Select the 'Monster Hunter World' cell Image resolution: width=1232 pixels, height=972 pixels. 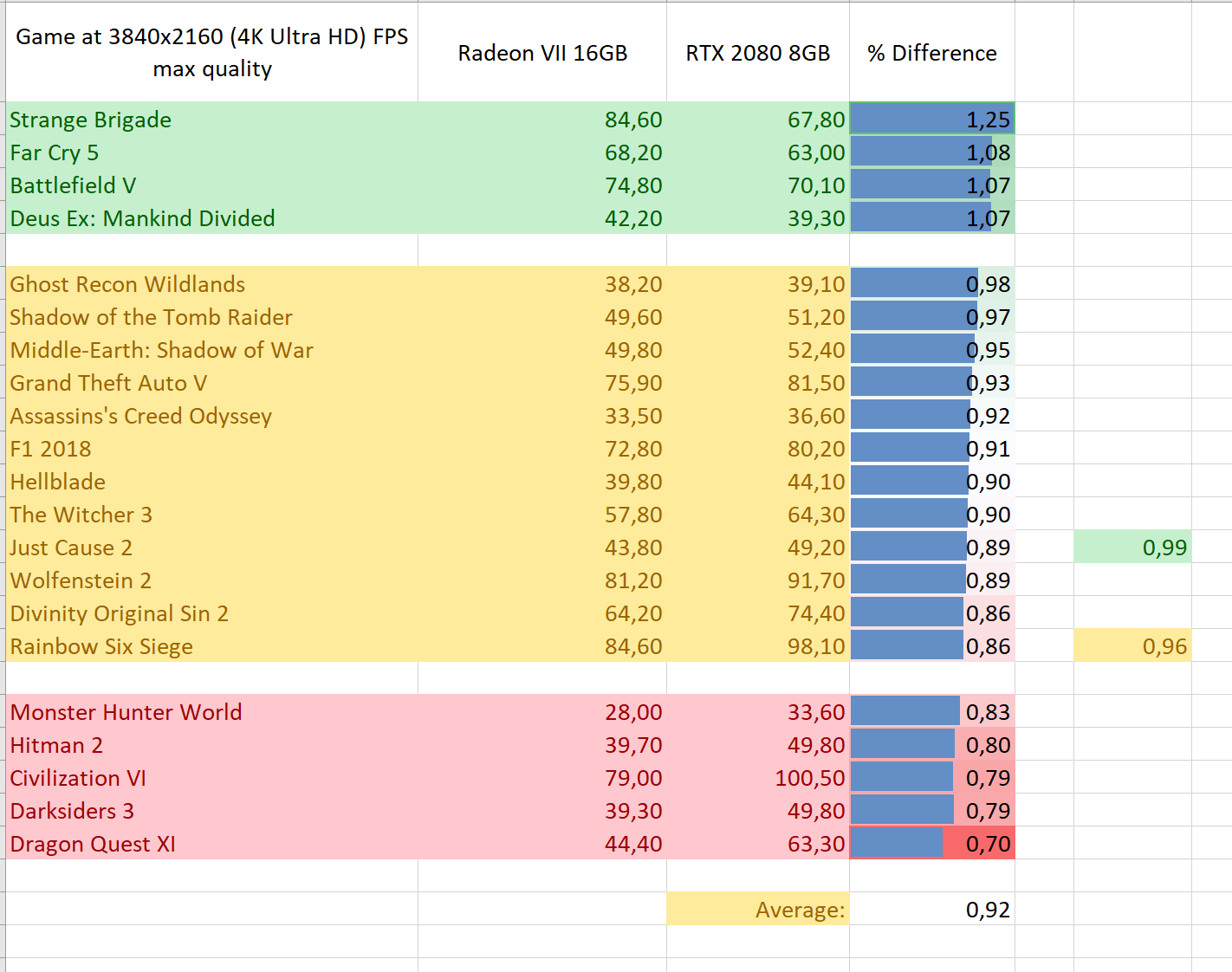212,711
